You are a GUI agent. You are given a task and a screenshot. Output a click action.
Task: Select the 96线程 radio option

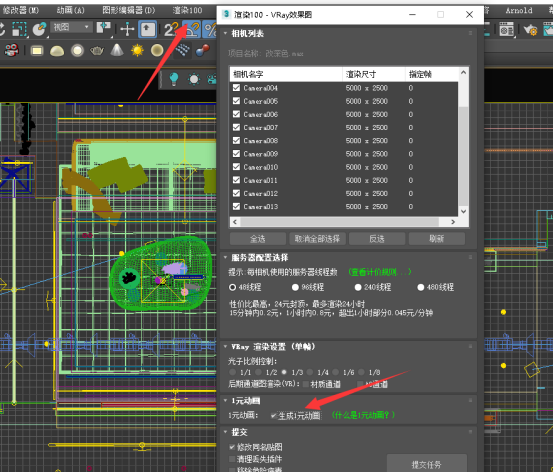[295, 287]
